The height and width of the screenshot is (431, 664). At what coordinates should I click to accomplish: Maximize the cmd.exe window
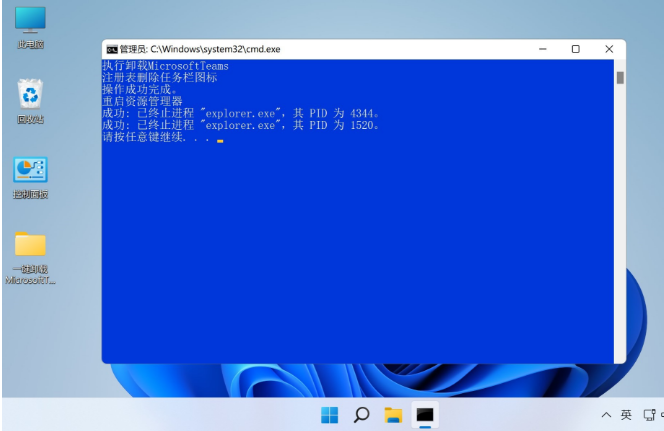(x=575, y=49)
